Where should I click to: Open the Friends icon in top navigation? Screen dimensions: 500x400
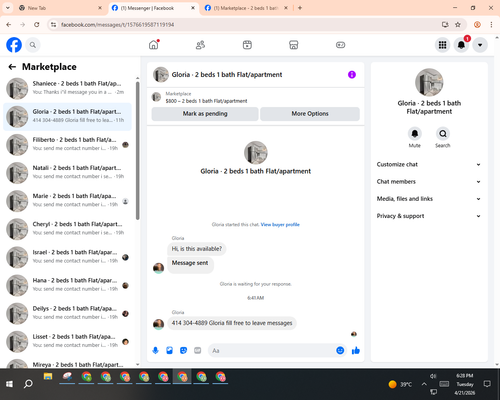[200, 45]
